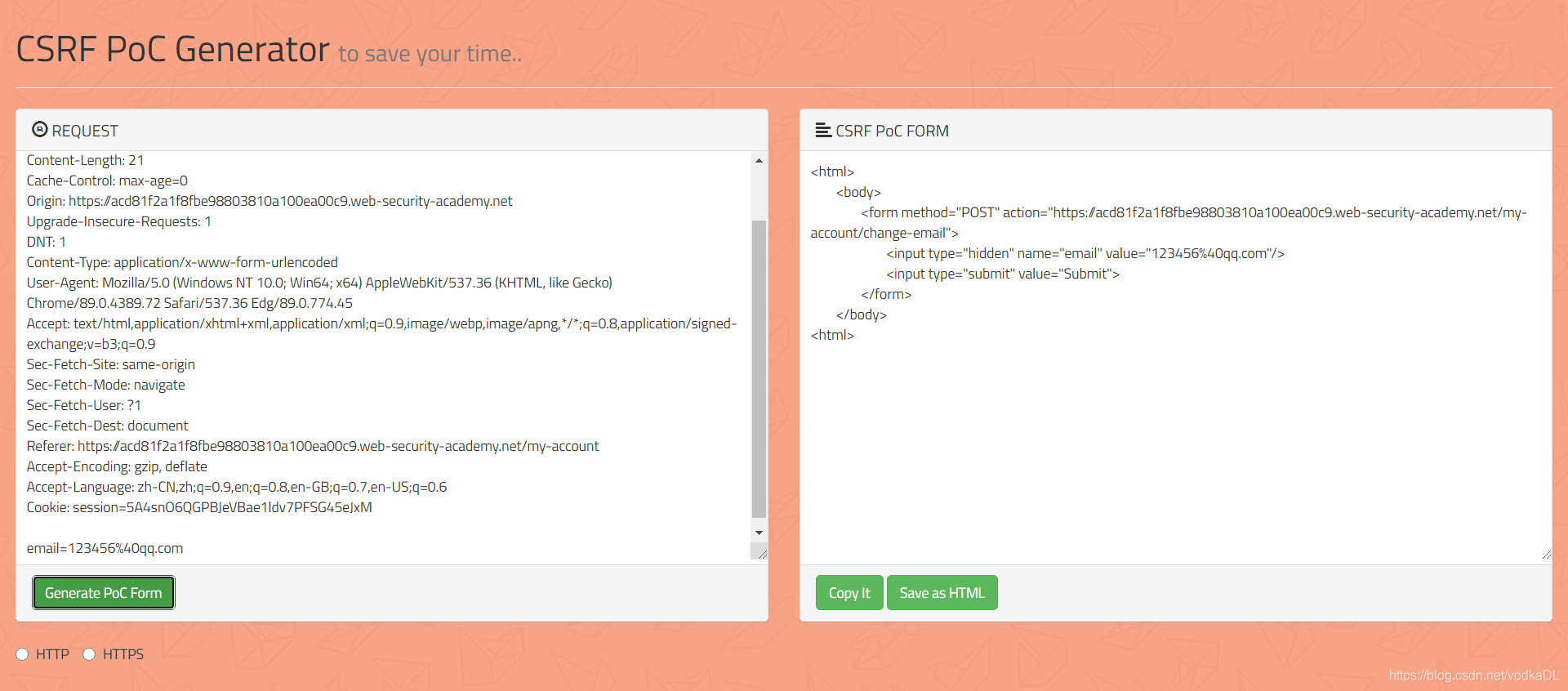
Task: Click the opening <body> tag in PoC
Action: pos(858,192)
